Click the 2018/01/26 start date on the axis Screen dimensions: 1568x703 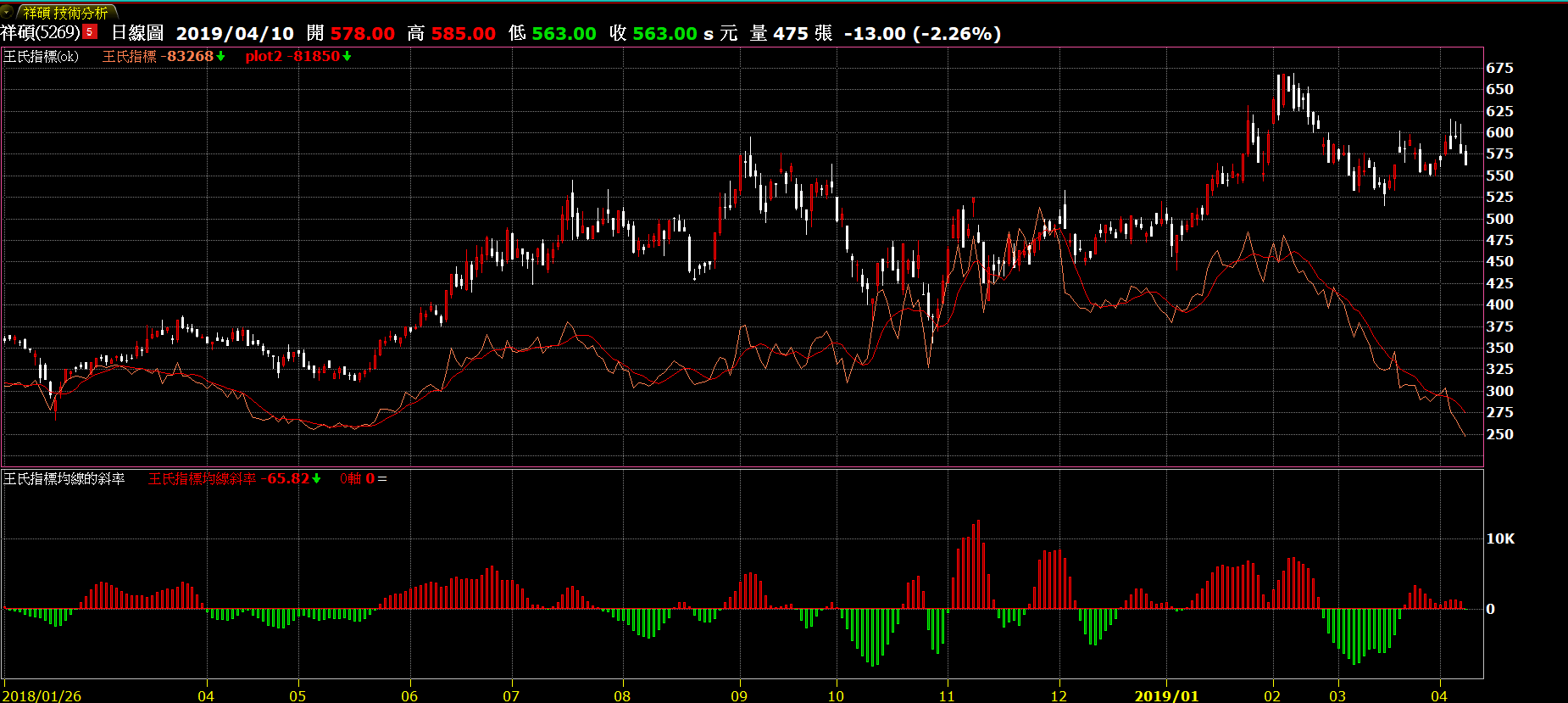[42, 695]
